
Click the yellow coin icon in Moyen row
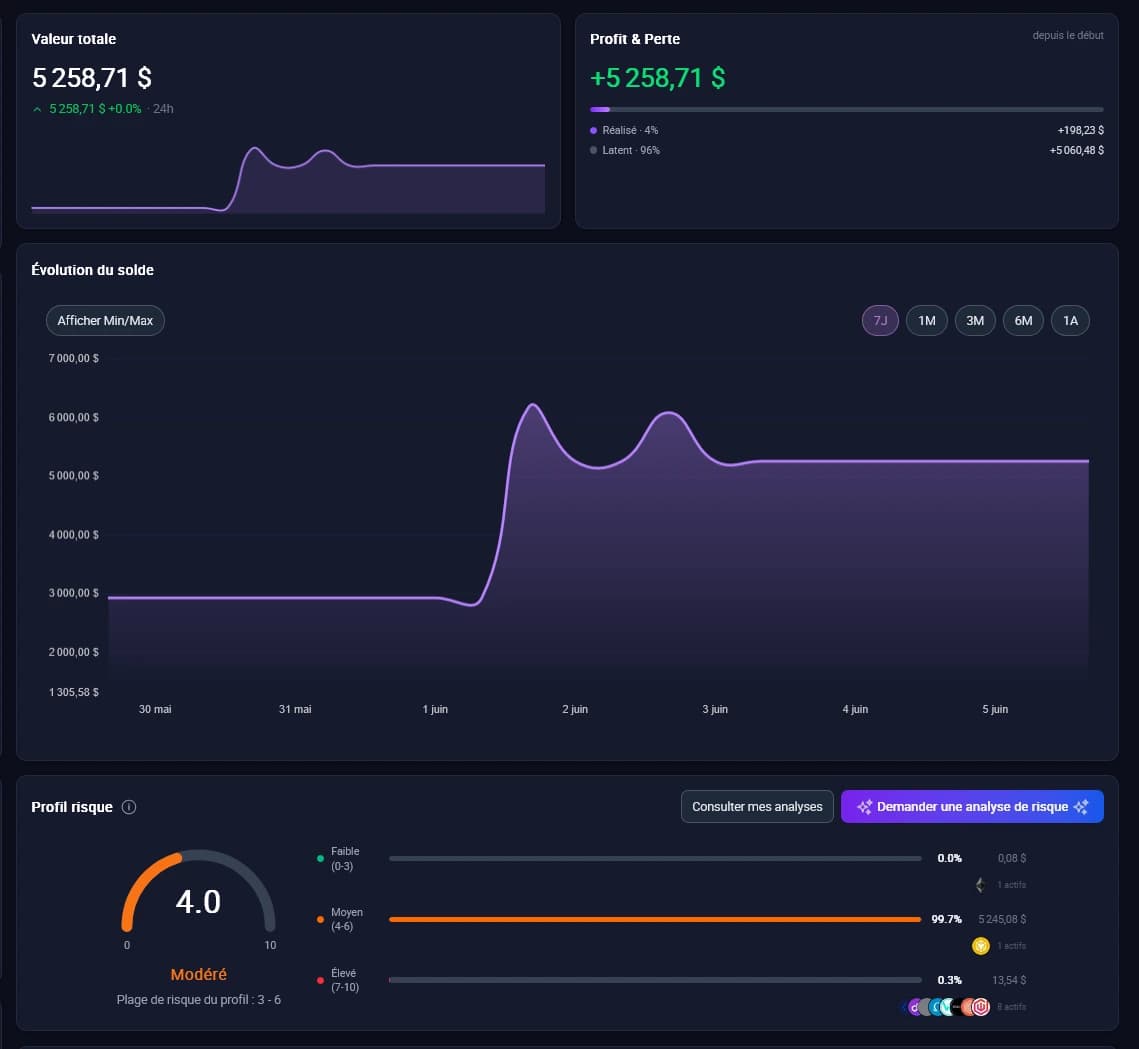[981, 946]
